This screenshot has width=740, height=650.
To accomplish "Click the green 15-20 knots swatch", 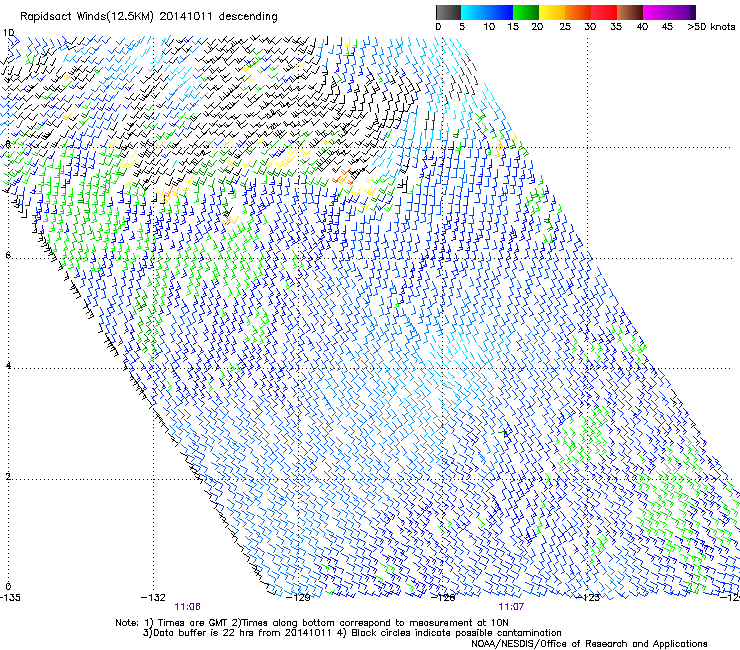I will click(526, 12).
